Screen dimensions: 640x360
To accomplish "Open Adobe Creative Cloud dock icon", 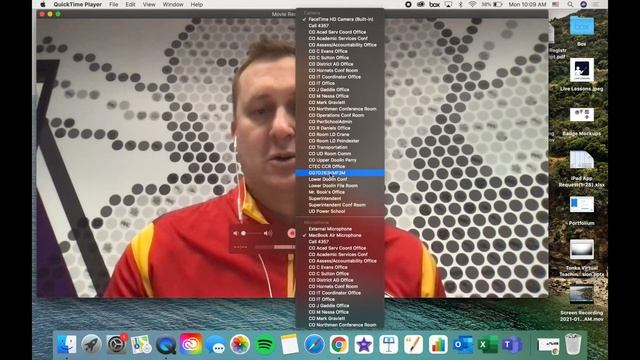I will 191,344.
